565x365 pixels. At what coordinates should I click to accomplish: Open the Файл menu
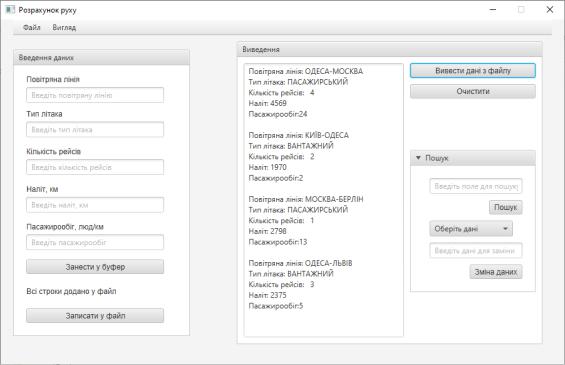coord(32,27)
